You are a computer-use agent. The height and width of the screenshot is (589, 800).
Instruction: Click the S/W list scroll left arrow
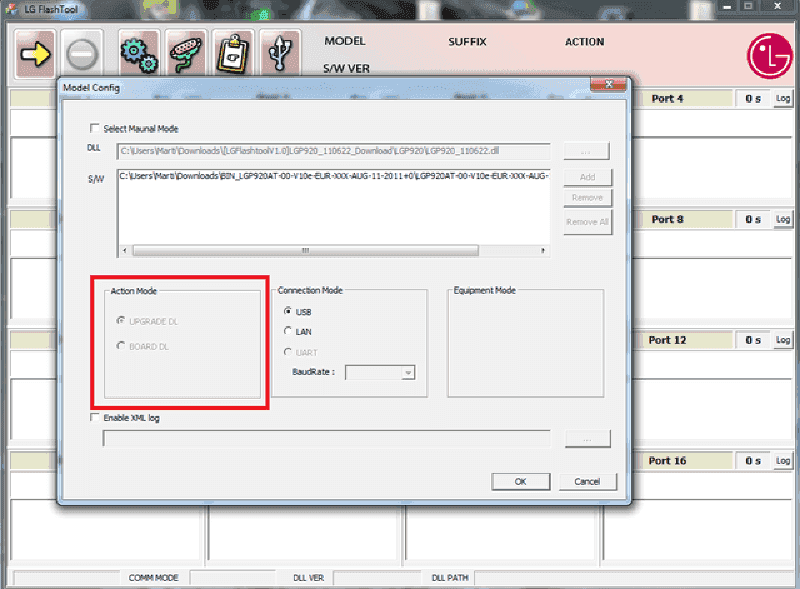coord(125,251)
